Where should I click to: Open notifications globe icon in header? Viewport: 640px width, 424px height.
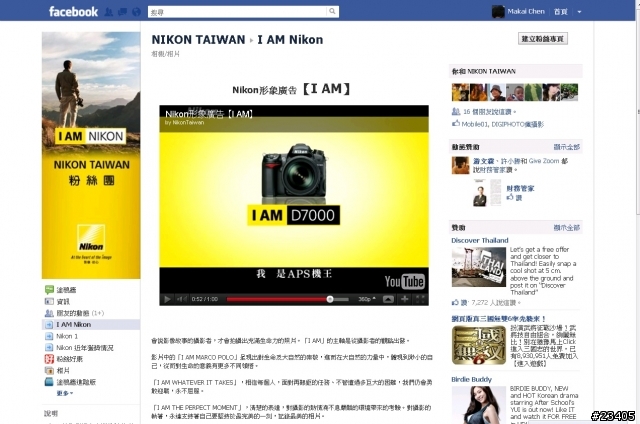click(136, 12)
